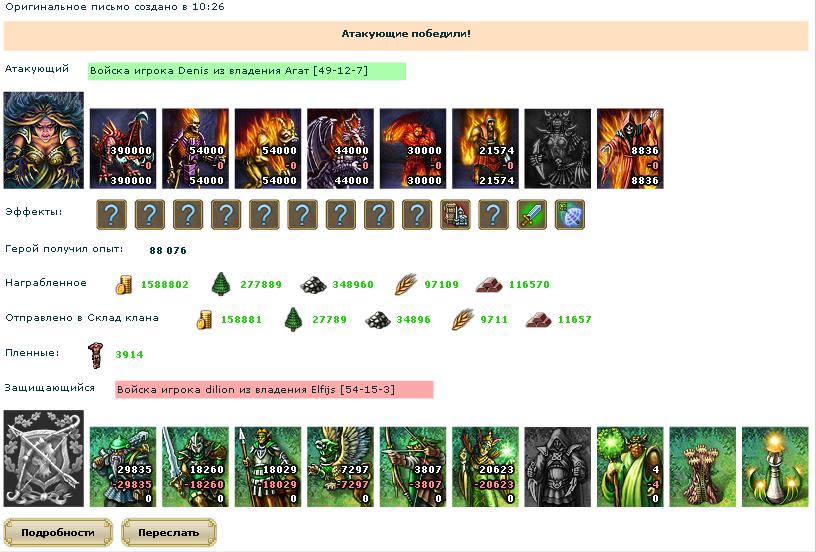
Task: Click the prisoners figure icon beside 3914
Action: (x=96, y=355)
